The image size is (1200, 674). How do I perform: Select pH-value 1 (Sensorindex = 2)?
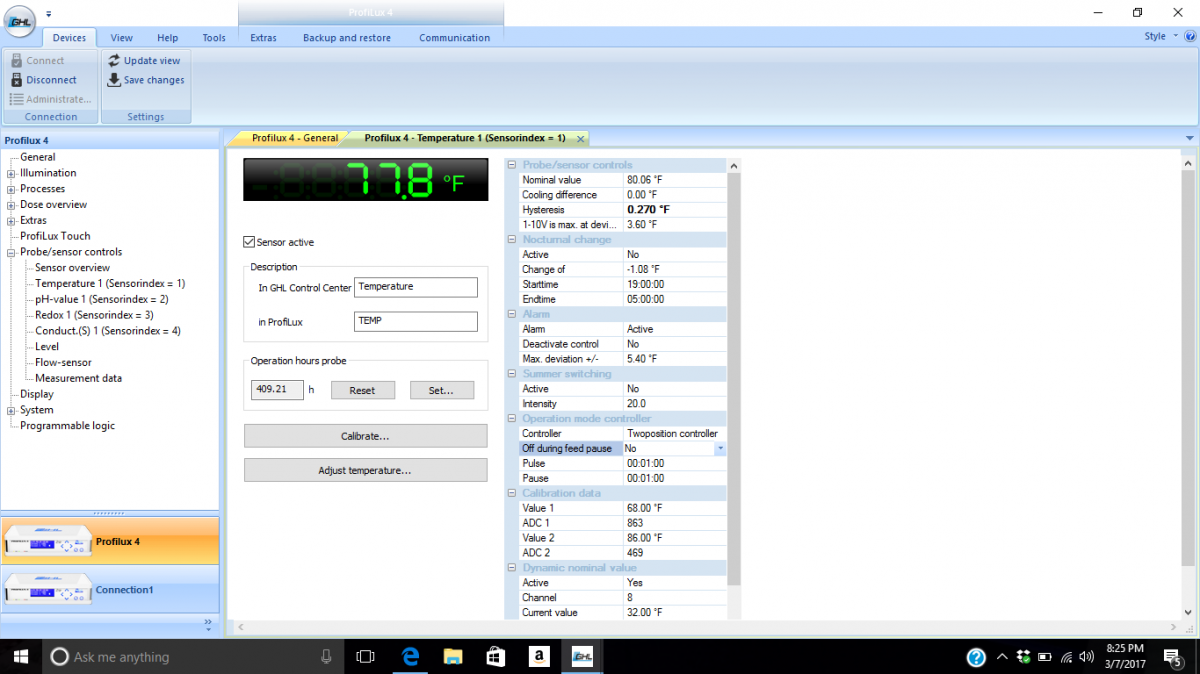(101, 299)
